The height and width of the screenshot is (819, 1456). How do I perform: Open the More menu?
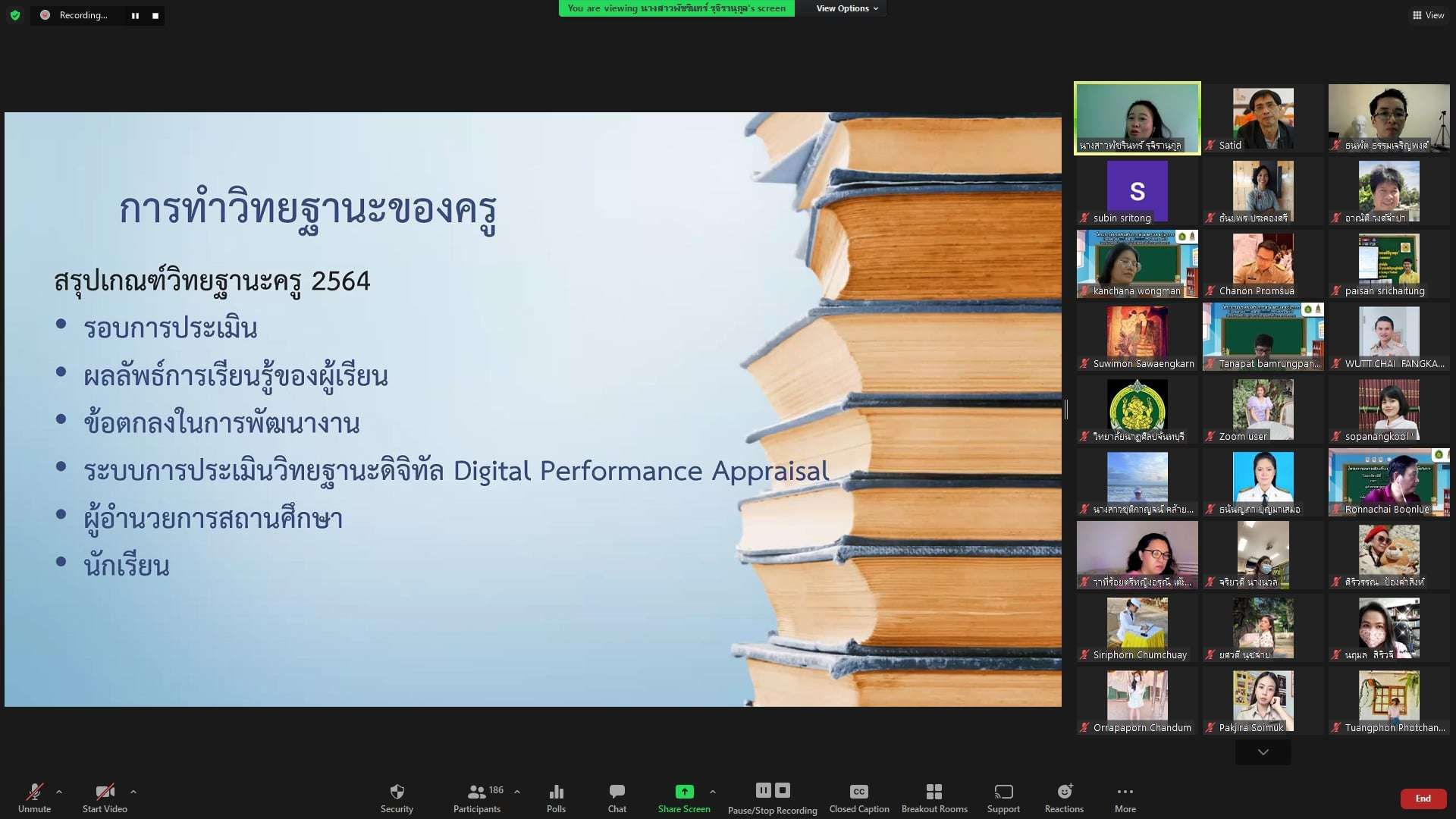pyautogui.click(x=1125, y=797)
